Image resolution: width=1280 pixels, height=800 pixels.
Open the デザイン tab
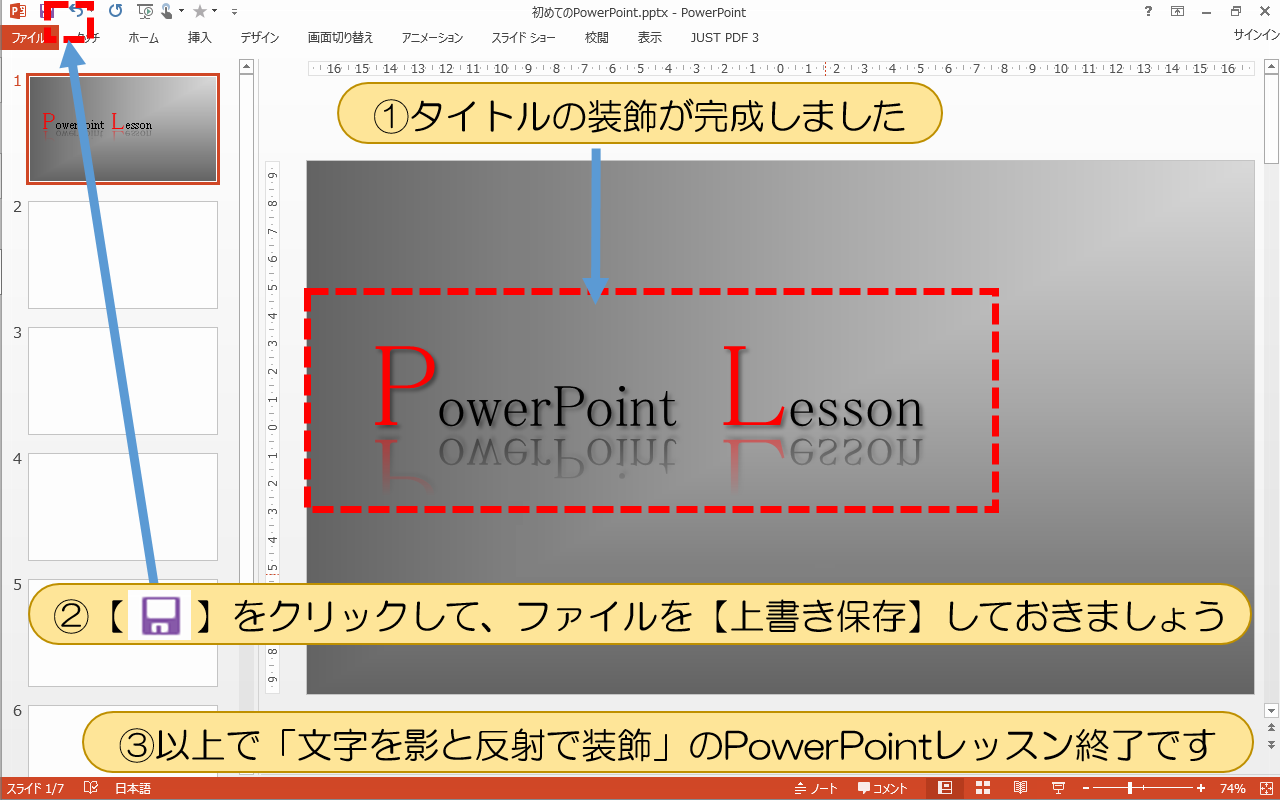click(x=260, y=37)
